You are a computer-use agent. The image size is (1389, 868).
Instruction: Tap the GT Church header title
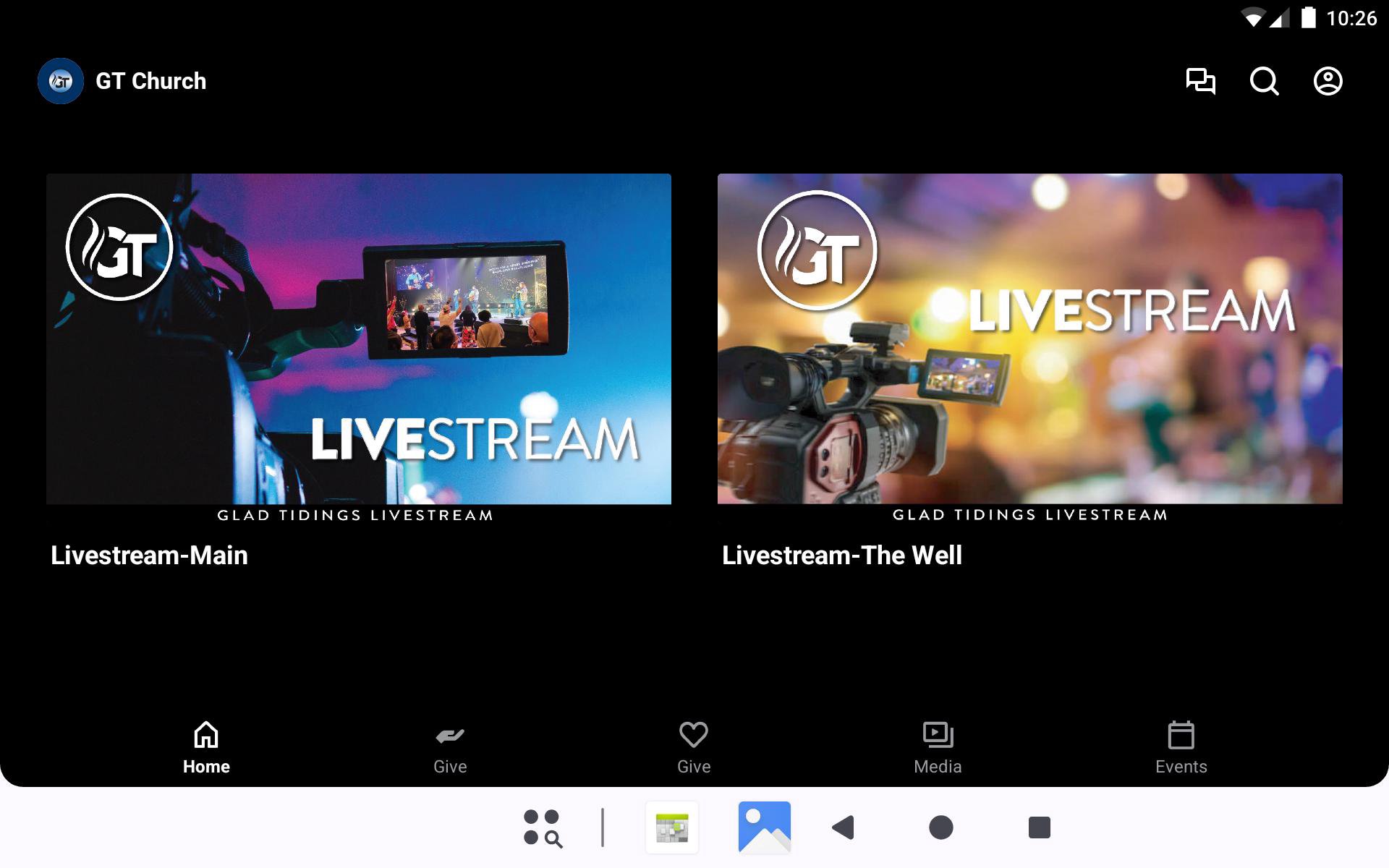[150, 81]
